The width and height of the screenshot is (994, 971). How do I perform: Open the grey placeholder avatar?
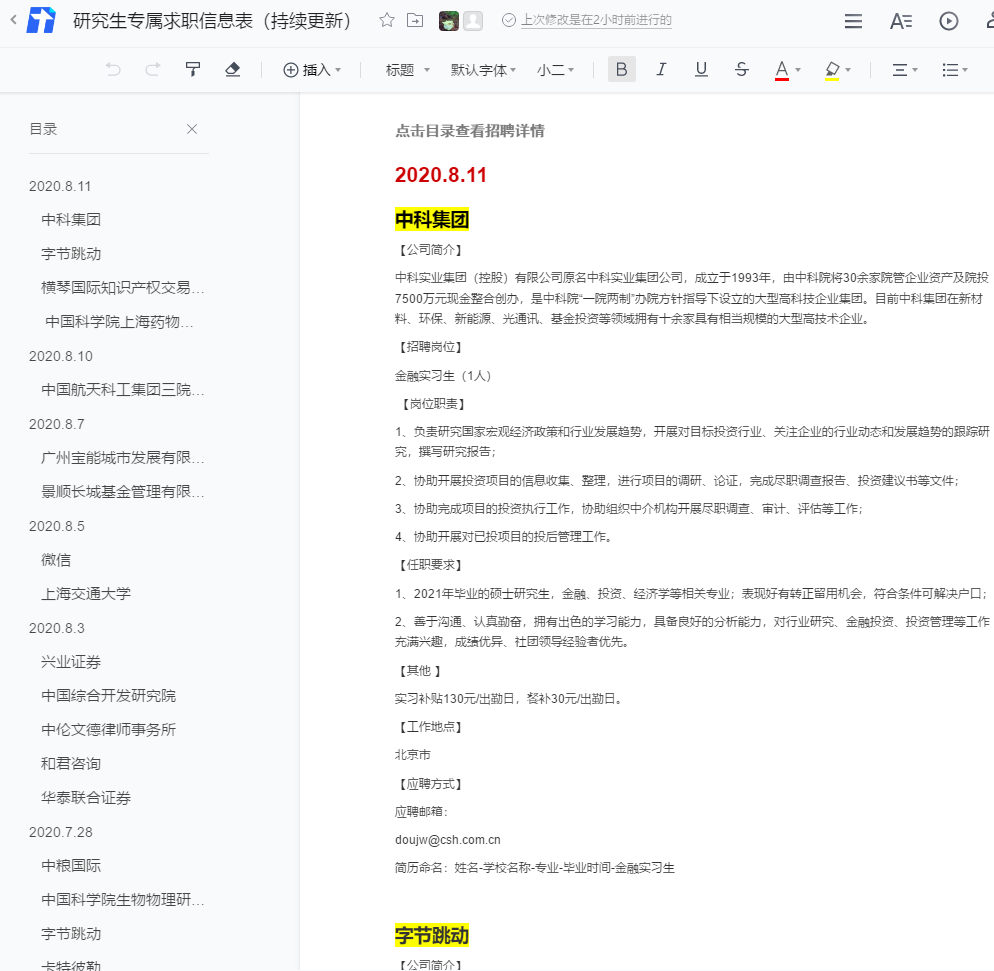click(x=472, y=21)
